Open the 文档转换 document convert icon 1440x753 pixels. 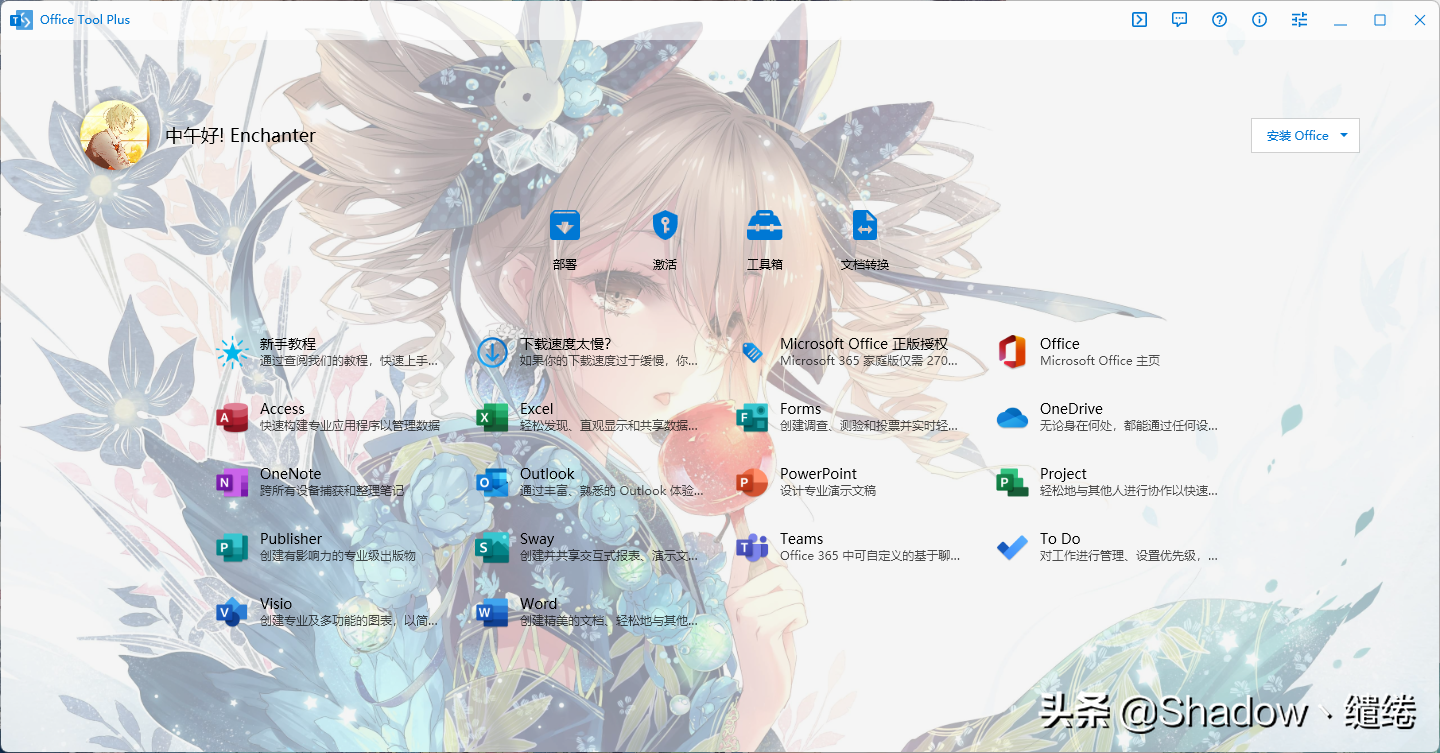[865, 225]
